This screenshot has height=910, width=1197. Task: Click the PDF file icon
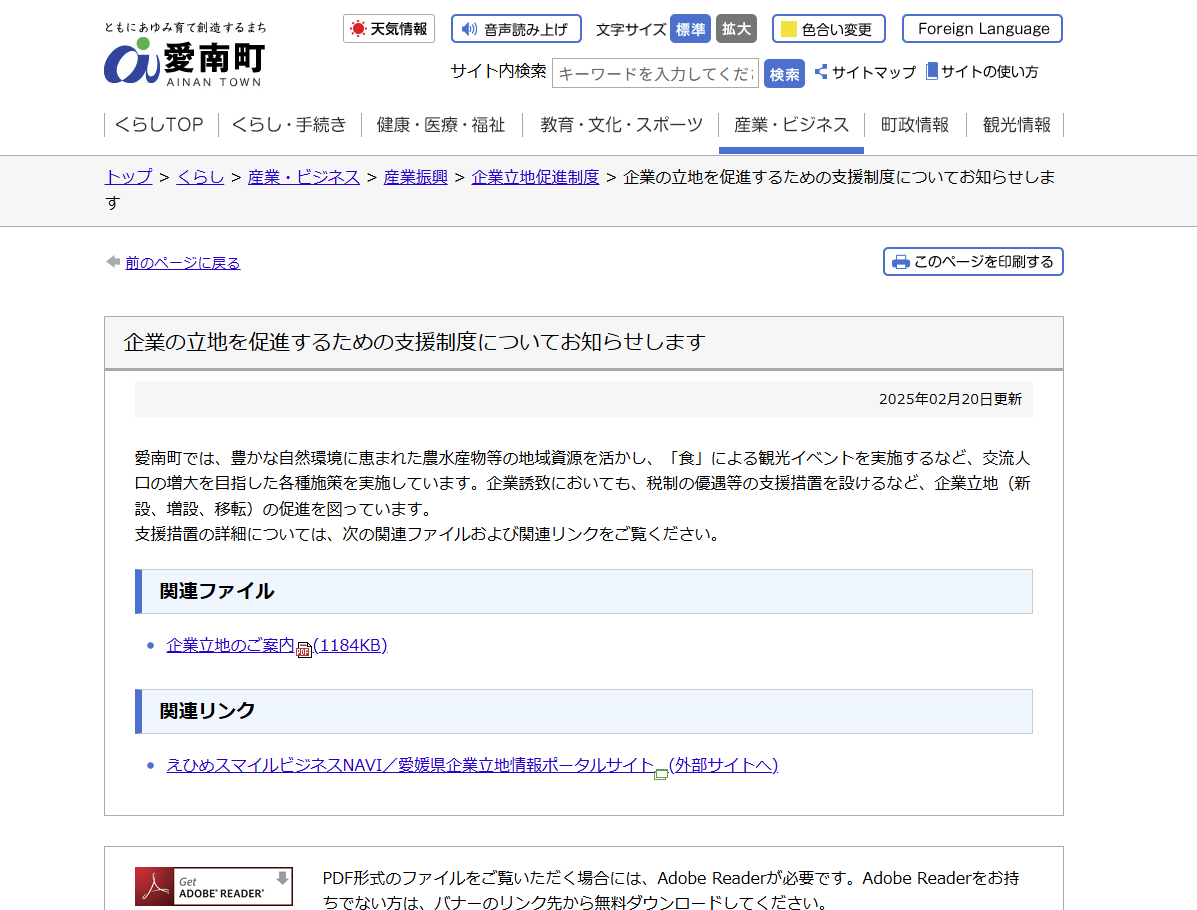[x=304, y=650]
